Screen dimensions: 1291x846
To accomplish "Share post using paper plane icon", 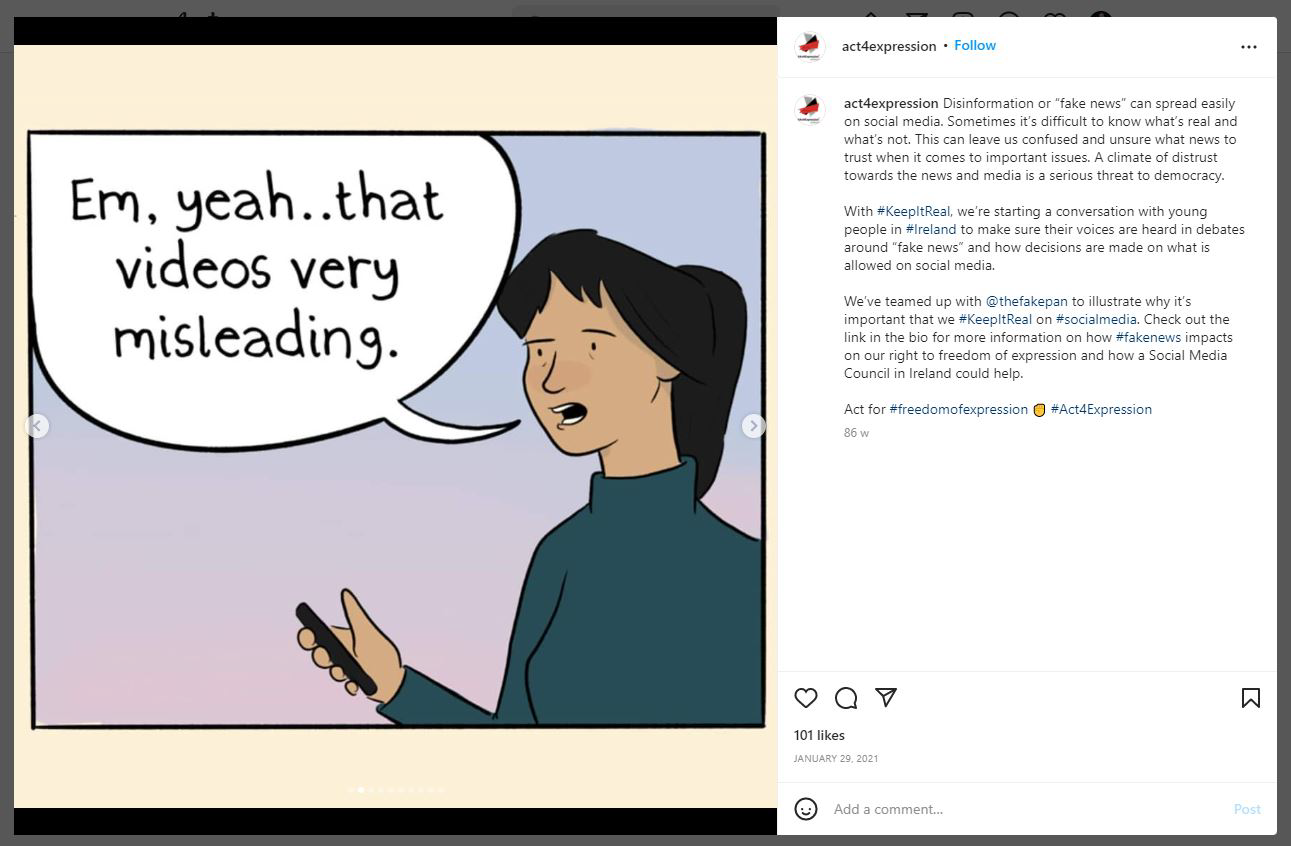I will [886, 697].
